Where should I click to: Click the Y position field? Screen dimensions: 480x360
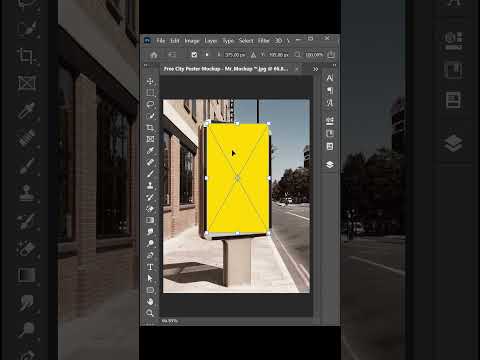(279, 55)
